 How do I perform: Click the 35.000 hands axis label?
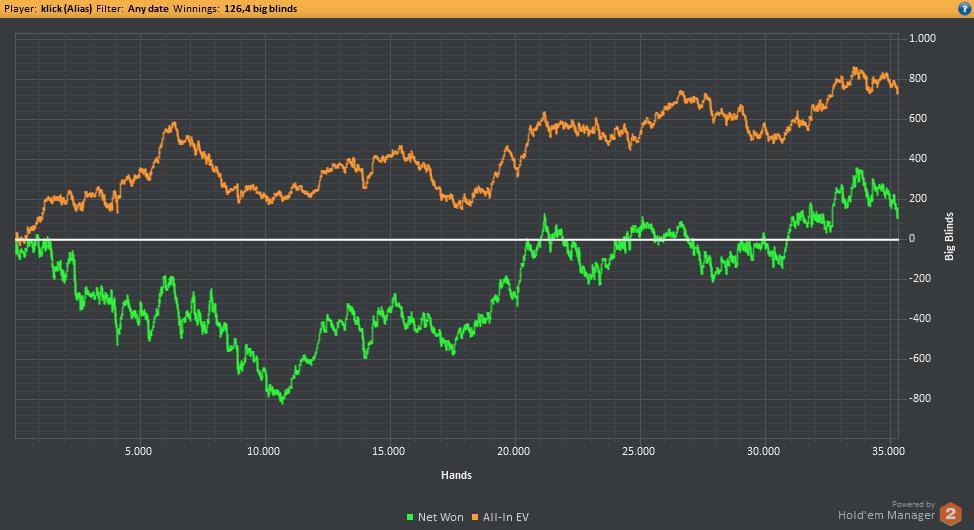(888, 451)
